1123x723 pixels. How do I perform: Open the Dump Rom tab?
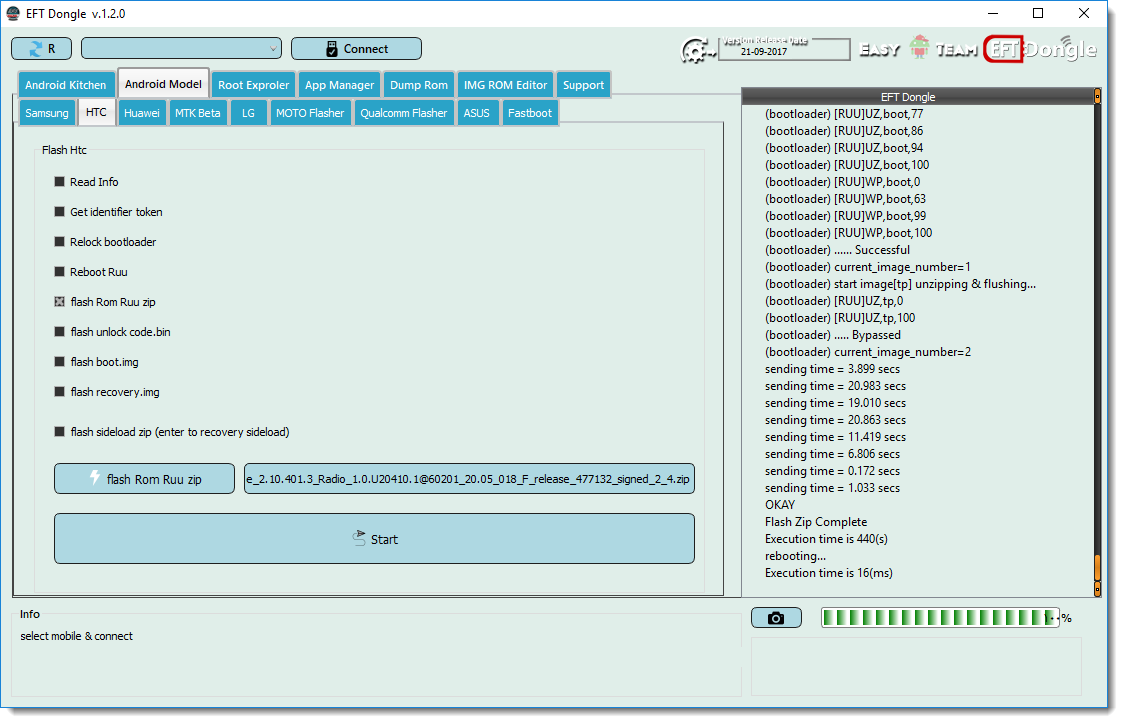(x=418, y=85)
